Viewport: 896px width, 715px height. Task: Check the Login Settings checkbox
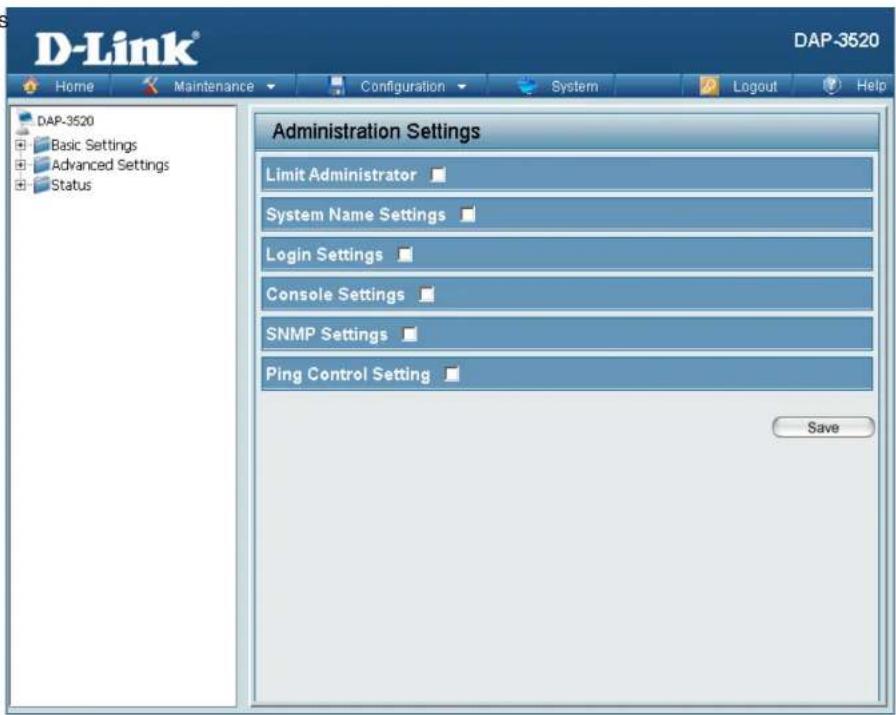pyautogui.click(x=405, y=254)
